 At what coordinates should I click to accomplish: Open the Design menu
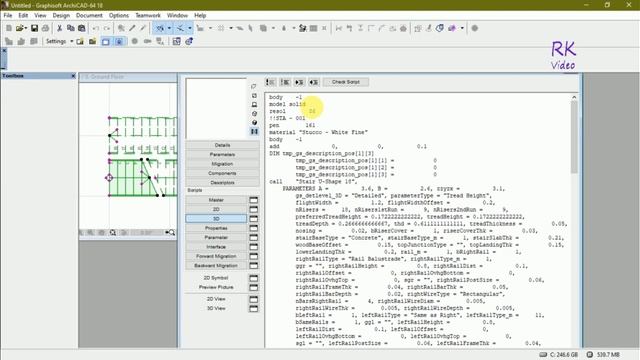point(61,16)
